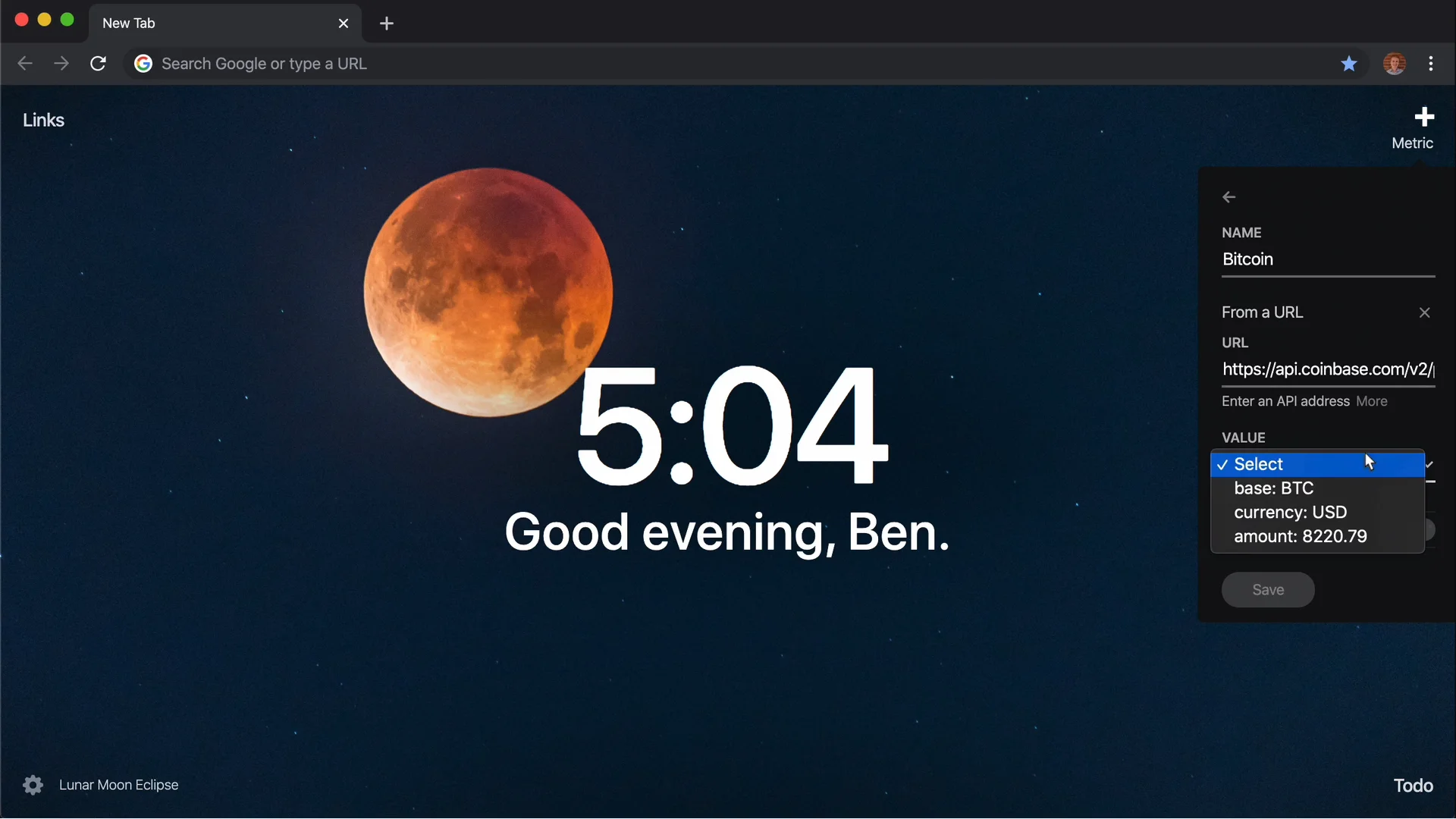The image size is (1456, 819).
Task: Reload the current page
Action: (x=98, y=64)
